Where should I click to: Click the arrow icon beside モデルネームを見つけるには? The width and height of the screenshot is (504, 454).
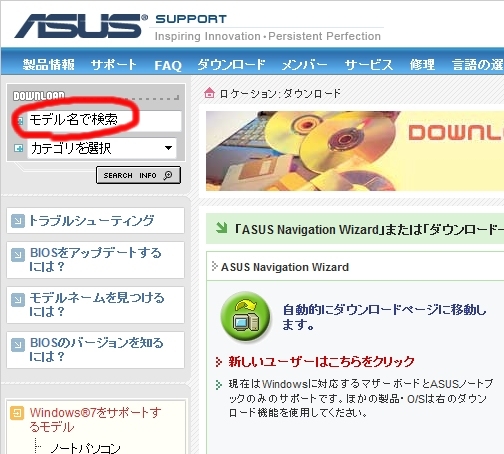(18, 300)
